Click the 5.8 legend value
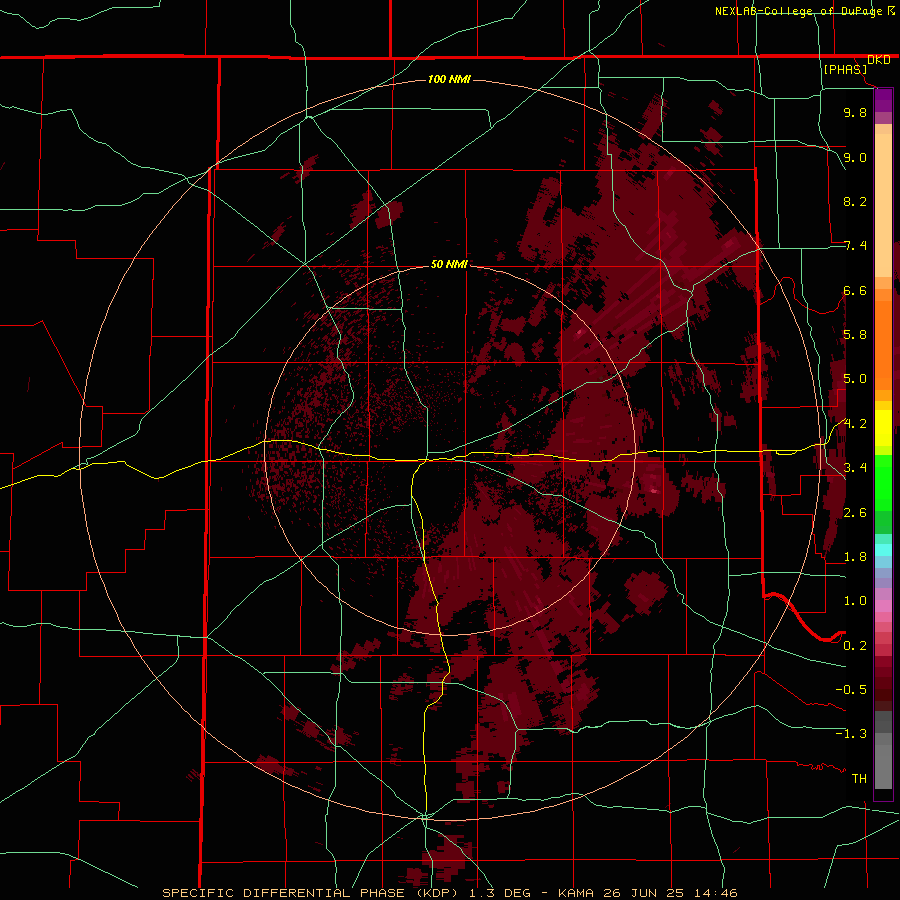Image resolution: width=900 pixels, height=900 pixels. pyautogui.click(x=855, y=335)
